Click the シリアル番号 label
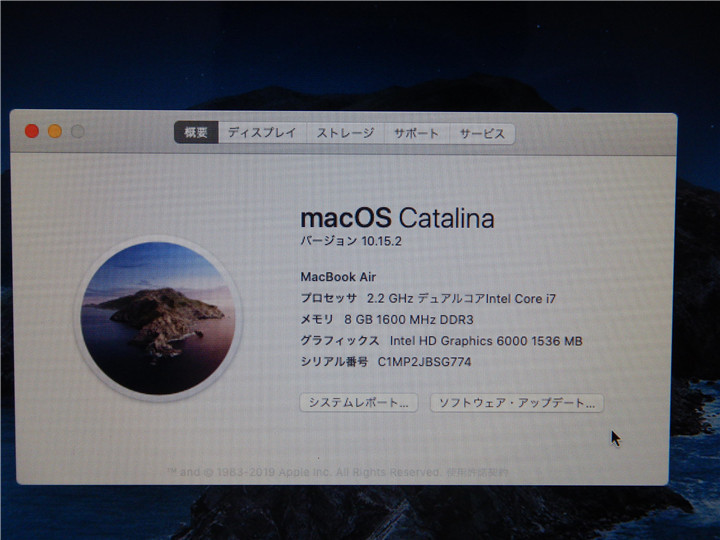 [334, 362]
